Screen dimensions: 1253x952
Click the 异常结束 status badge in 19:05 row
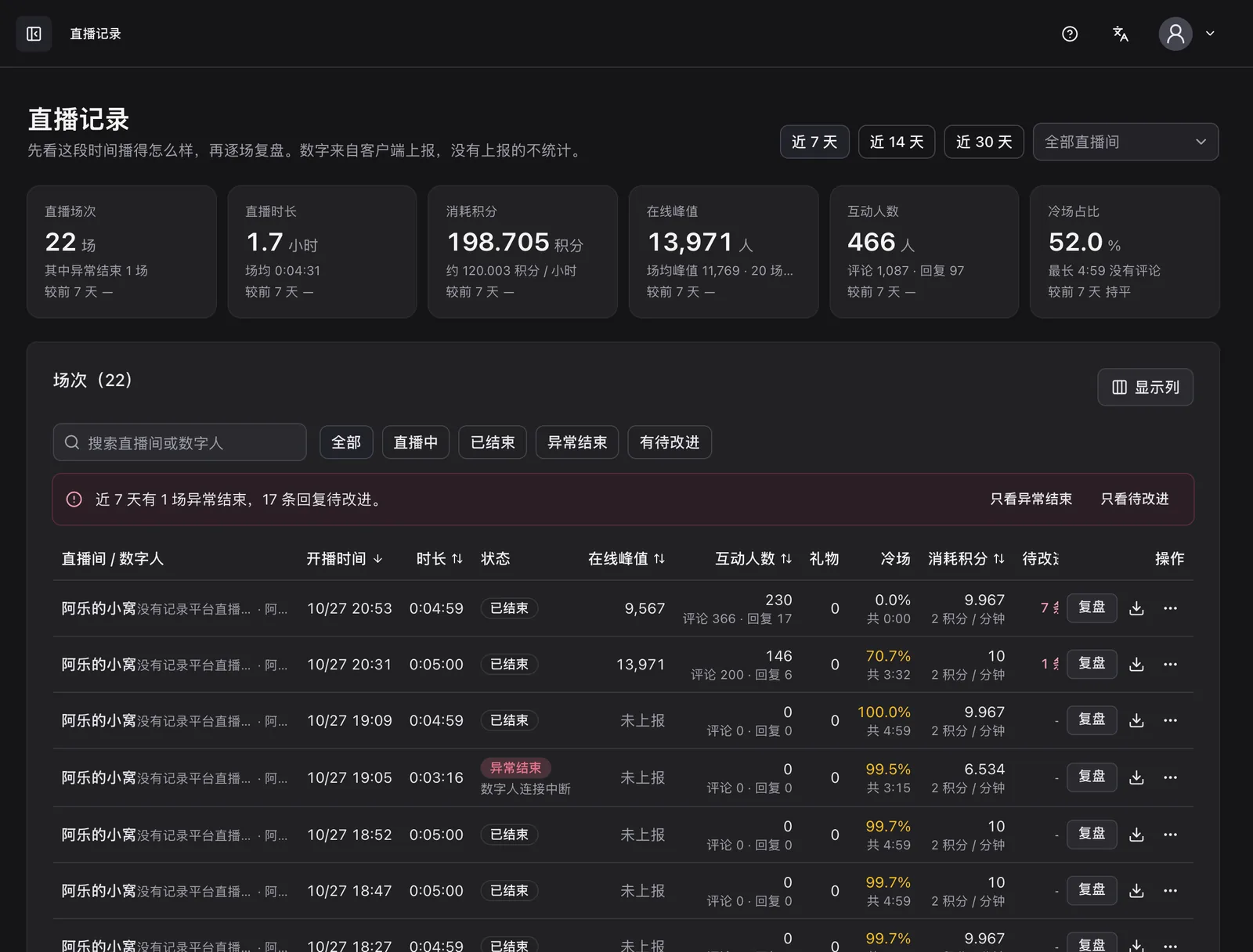pos(516,768)
